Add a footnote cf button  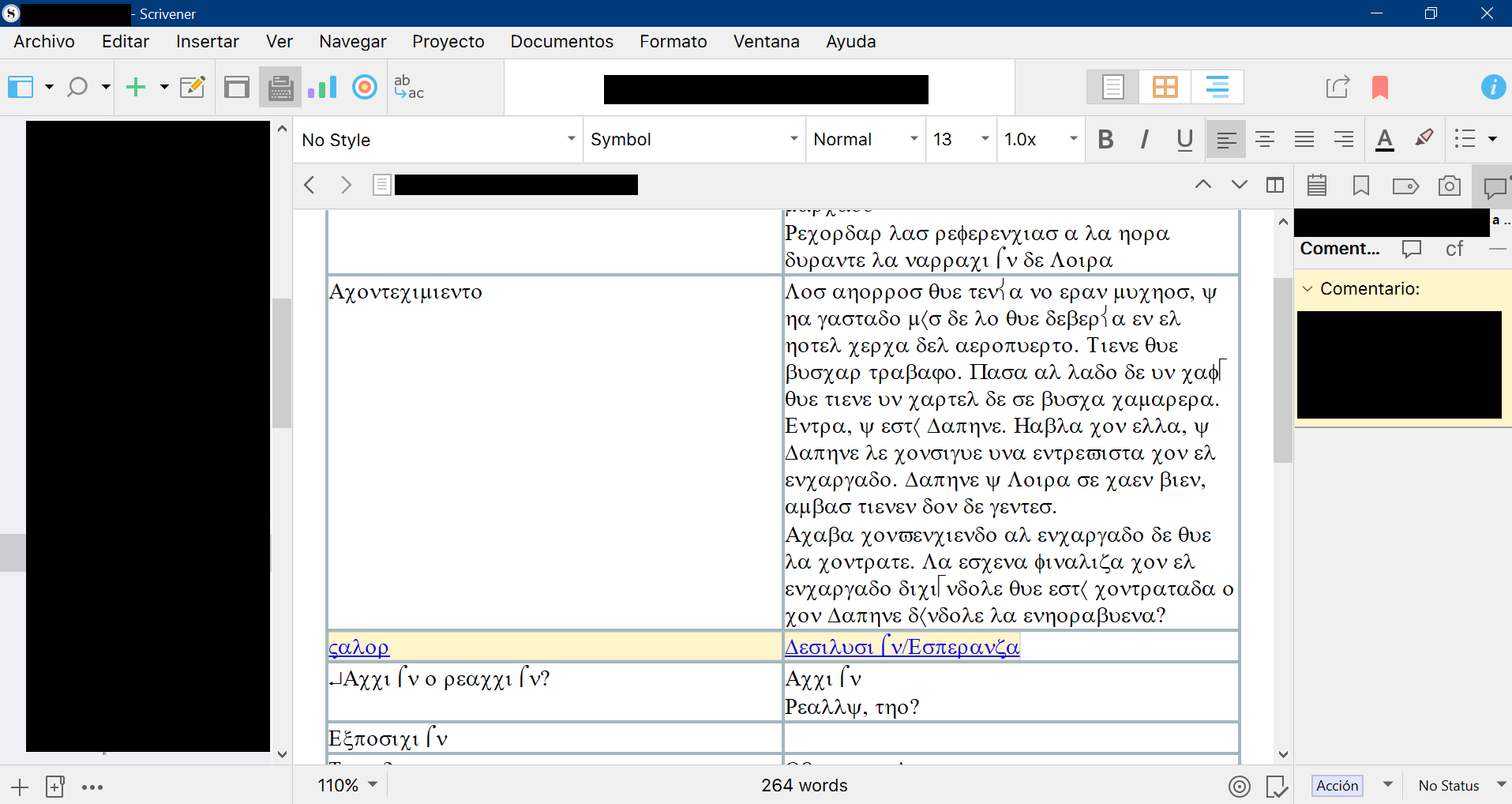coord(1454,249)
